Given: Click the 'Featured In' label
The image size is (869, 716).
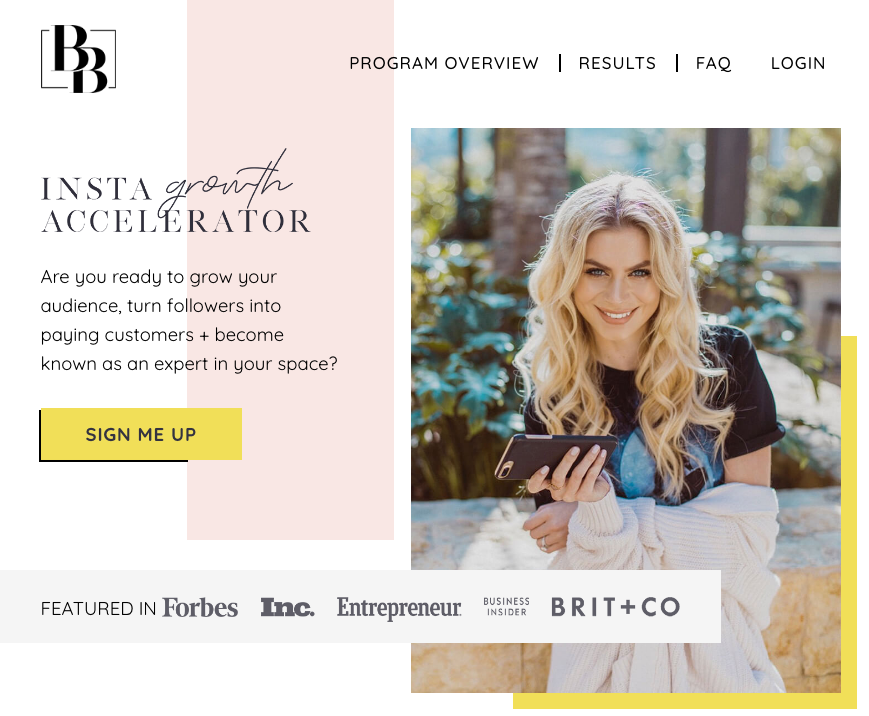Looking at the screenshot, I should click(99, 608).
